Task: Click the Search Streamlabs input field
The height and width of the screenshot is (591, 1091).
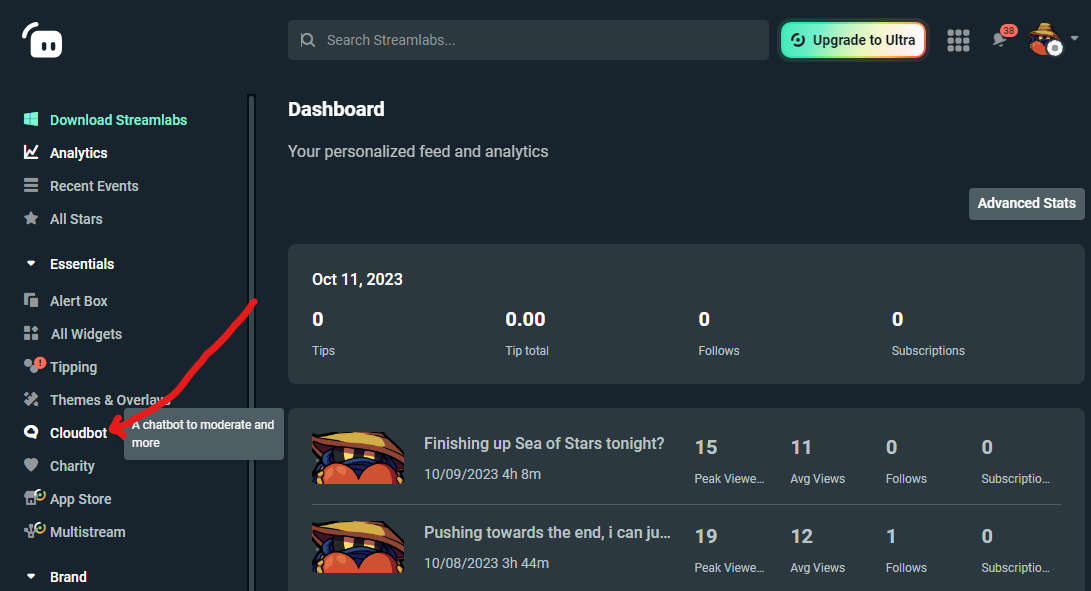Action: click(x=528, y=40)
